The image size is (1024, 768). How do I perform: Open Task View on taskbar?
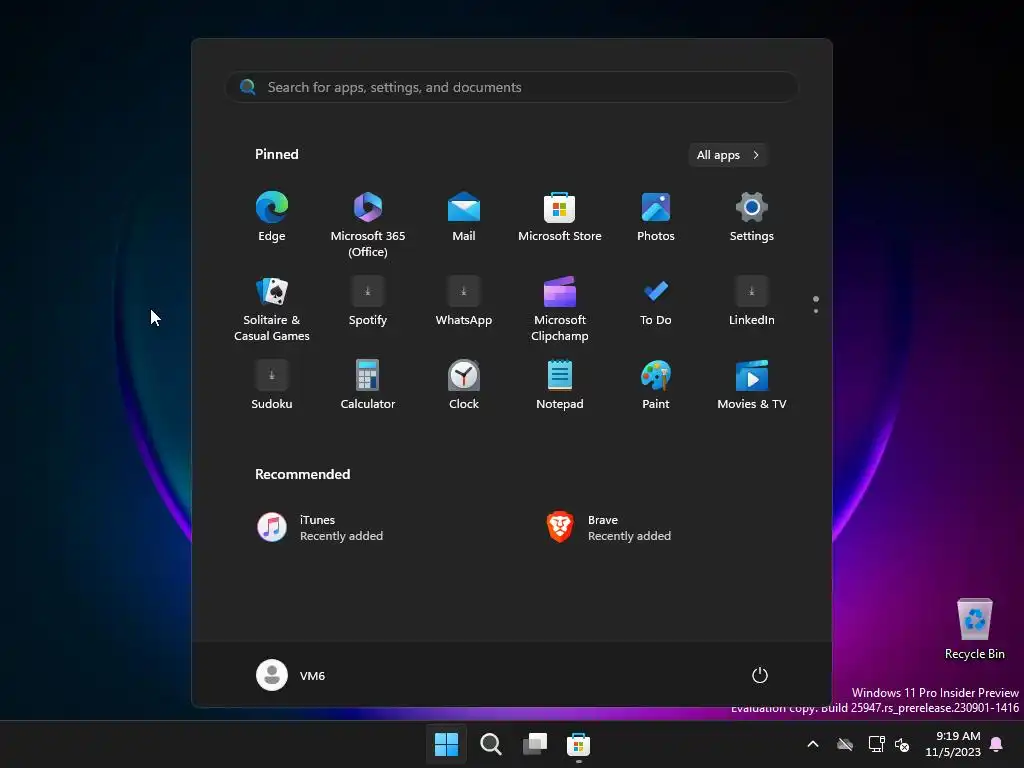(535, 744)
